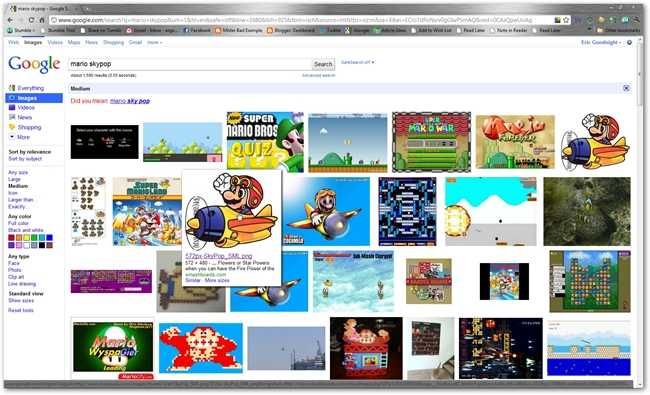Open the SafeSearch dropdown next to Search
This screenshot has height=395, width=650.
click(x=357, y=62)
